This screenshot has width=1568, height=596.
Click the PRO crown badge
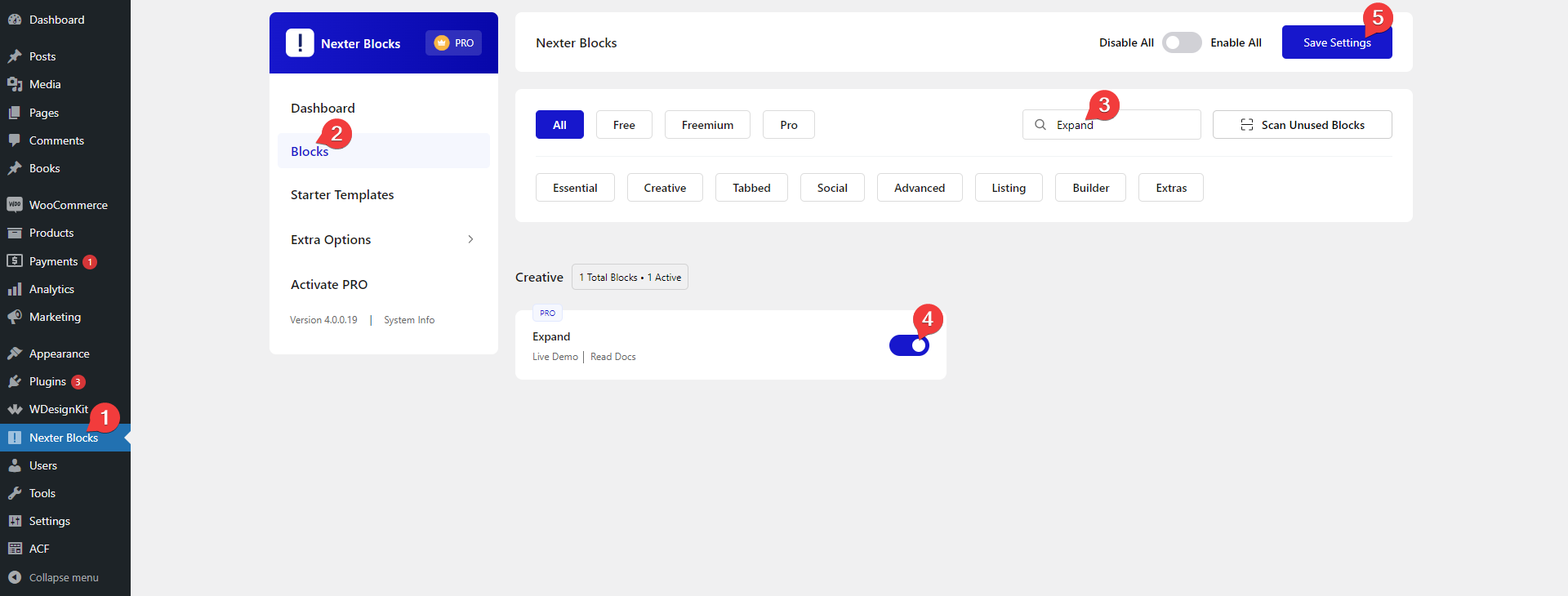coord(453,43)
